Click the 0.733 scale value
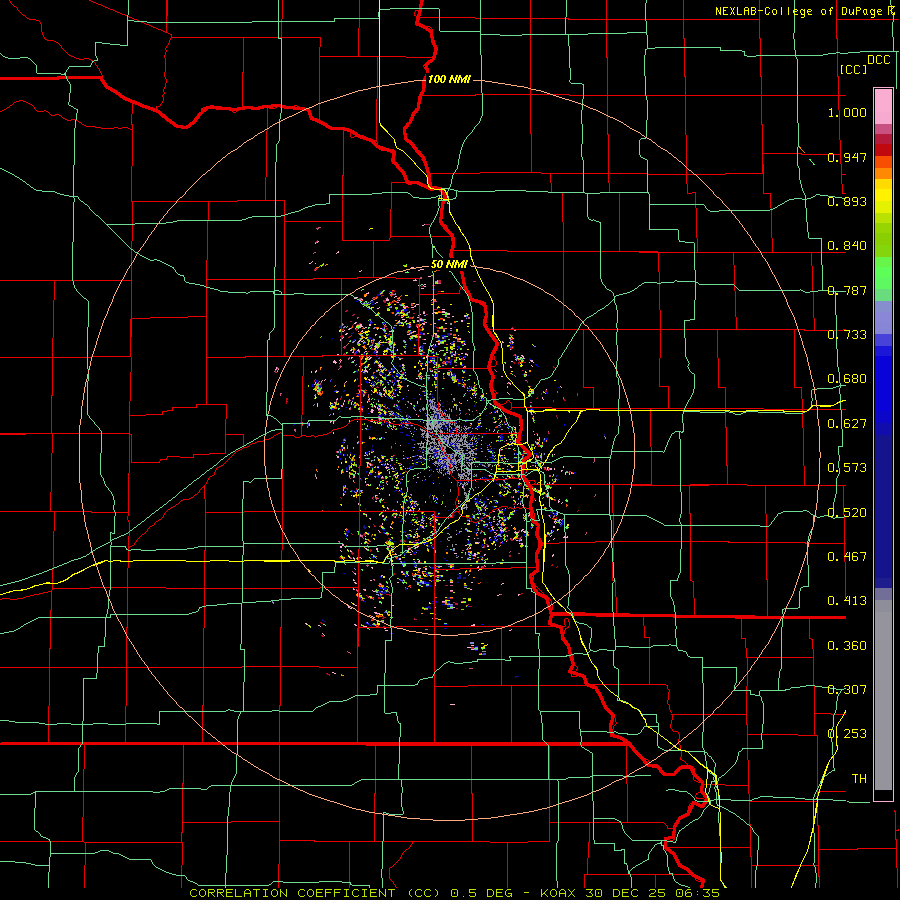900x900 pixels. pos(847,335)
